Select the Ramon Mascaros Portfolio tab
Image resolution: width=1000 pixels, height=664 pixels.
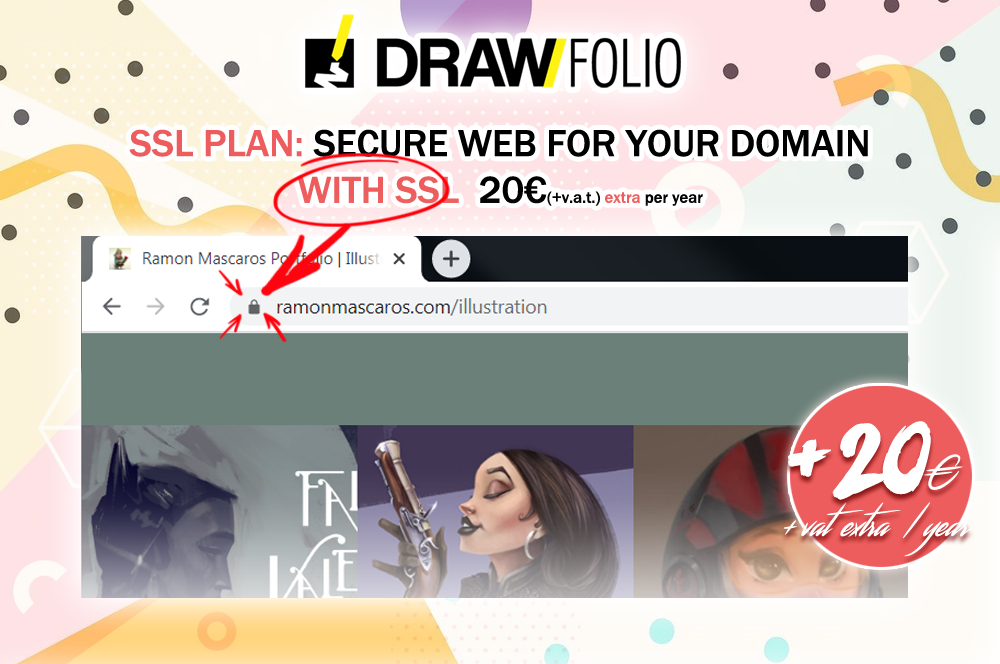tap(255, 258)
